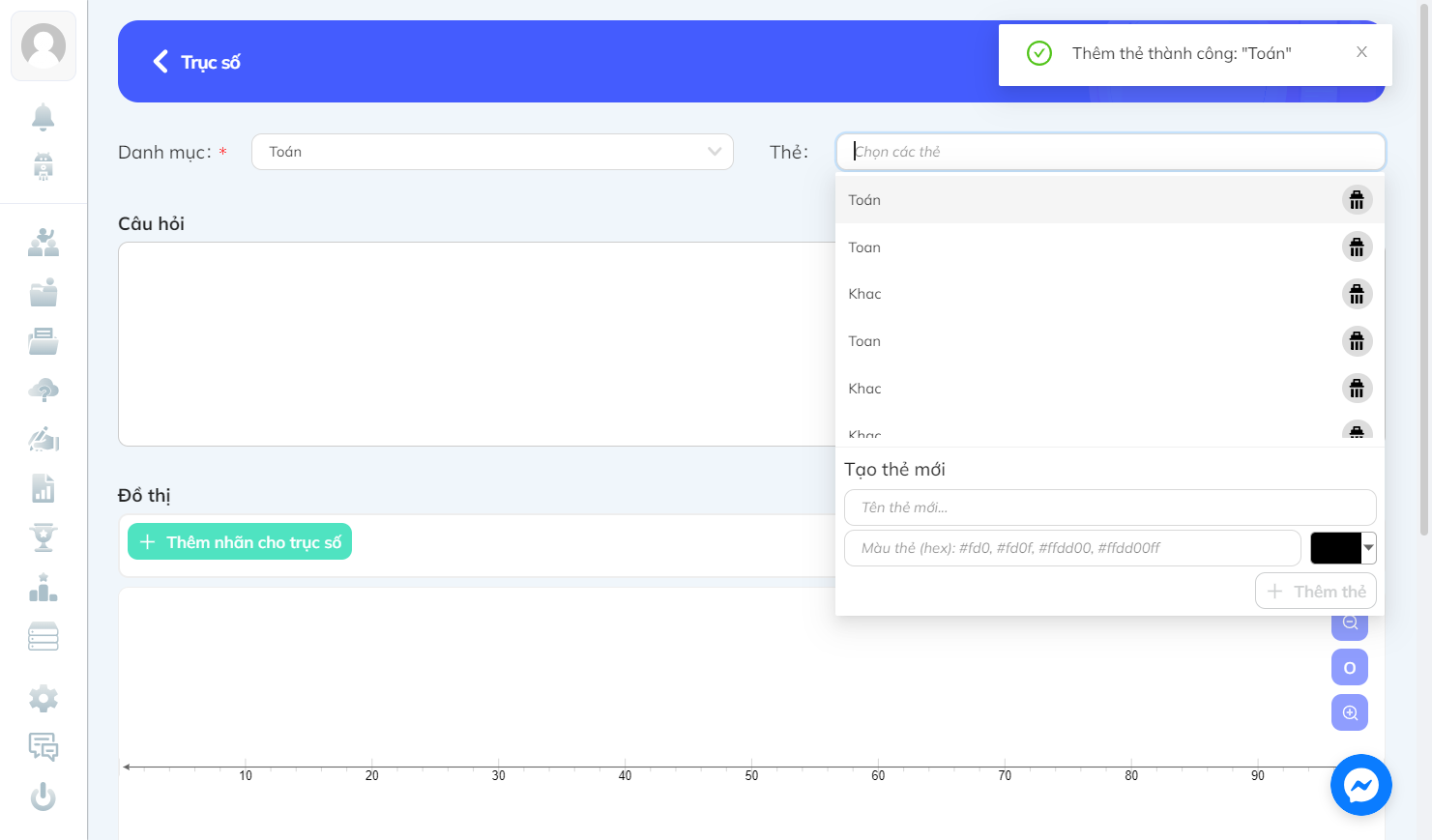This screenshot has height=840, width=1432.
Task: Open the robot assistant icon
Action: pos(44,166)
